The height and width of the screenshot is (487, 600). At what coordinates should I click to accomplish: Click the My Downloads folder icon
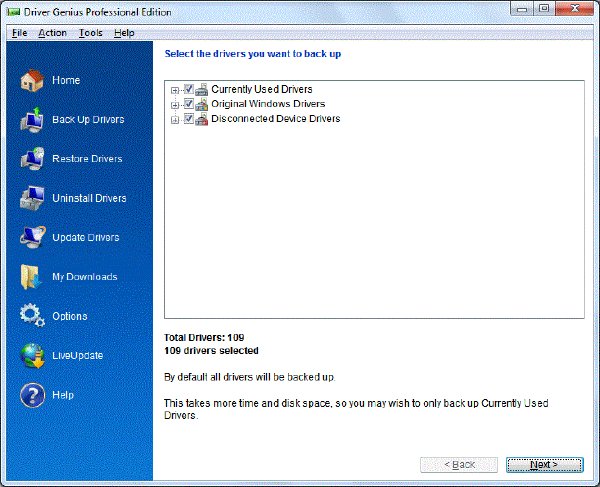(x=31, y=277)
